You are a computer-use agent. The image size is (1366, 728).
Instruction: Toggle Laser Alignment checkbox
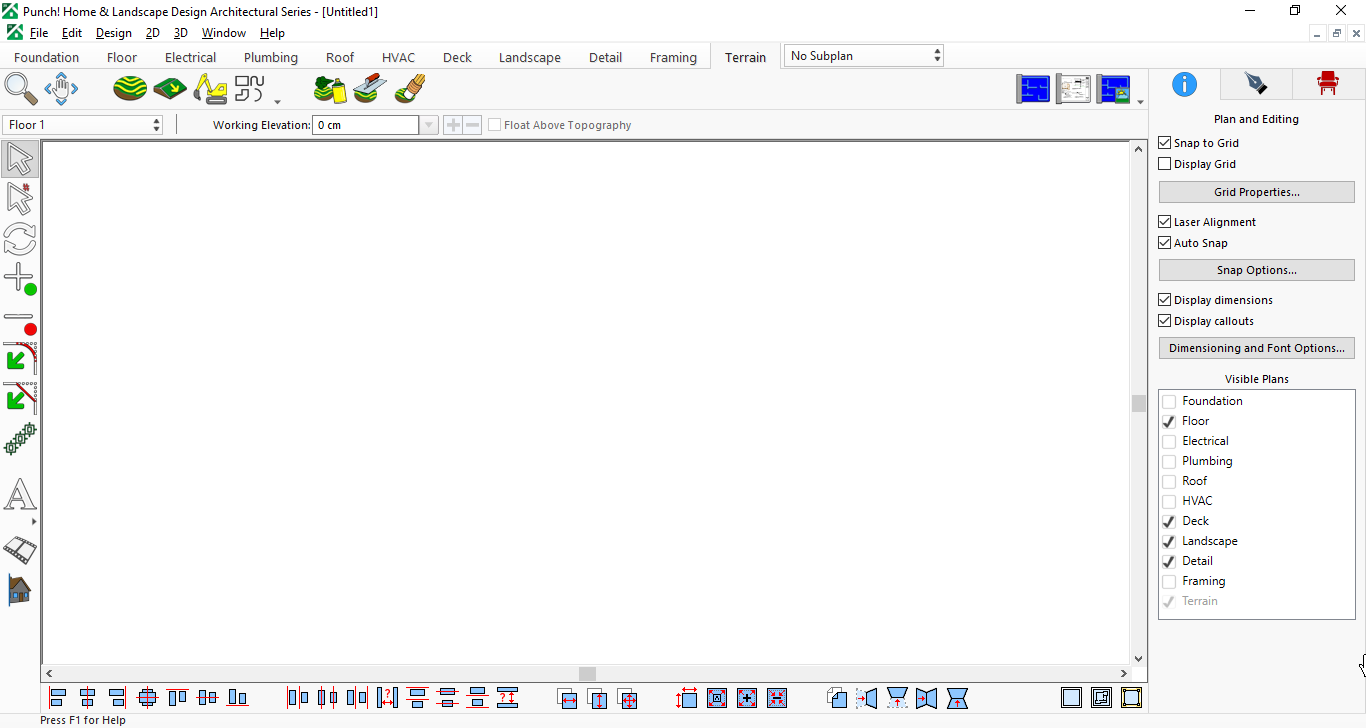click(1164, 222)
